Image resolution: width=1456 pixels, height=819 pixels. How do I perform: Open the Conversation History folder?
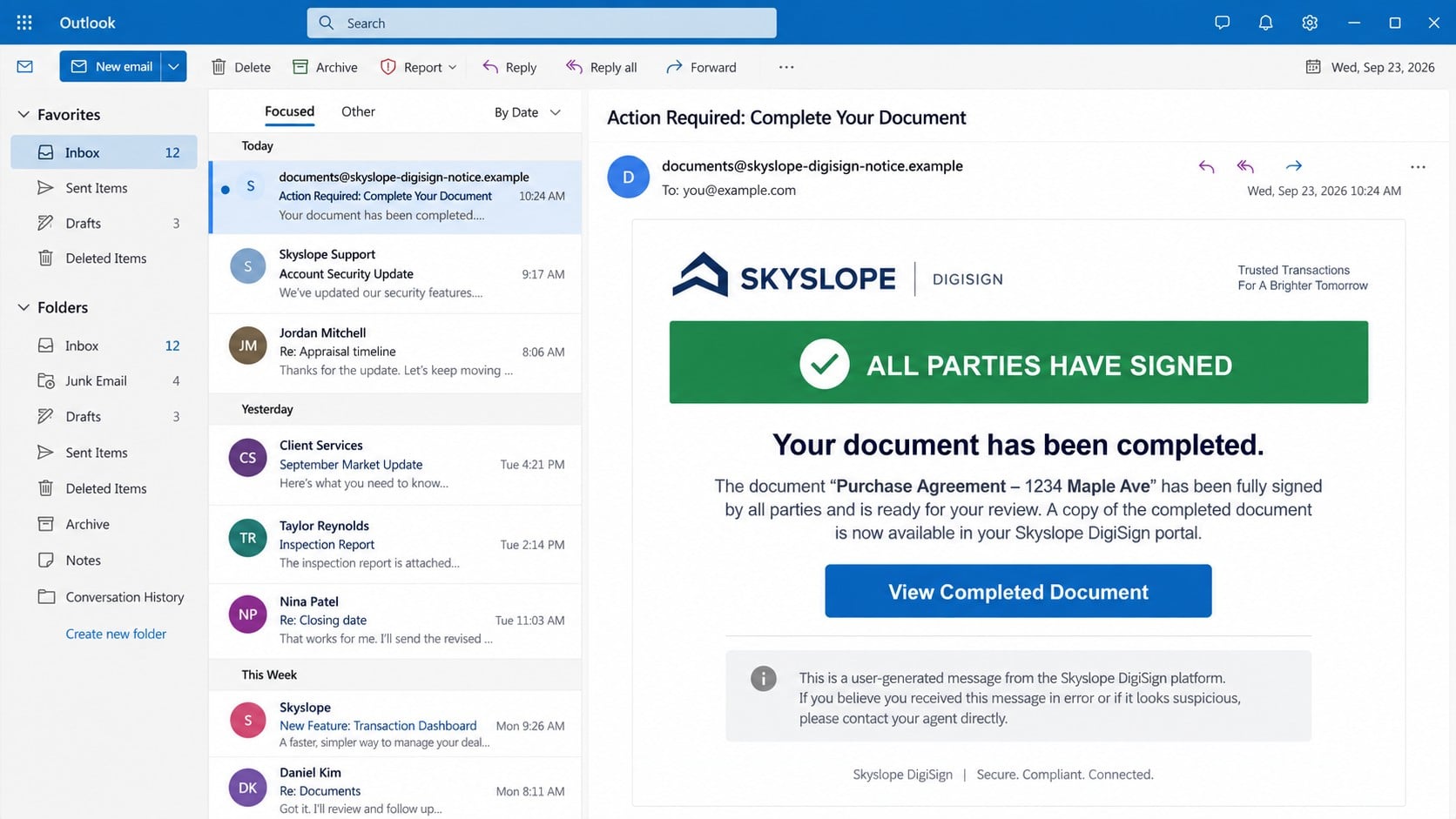104,597
